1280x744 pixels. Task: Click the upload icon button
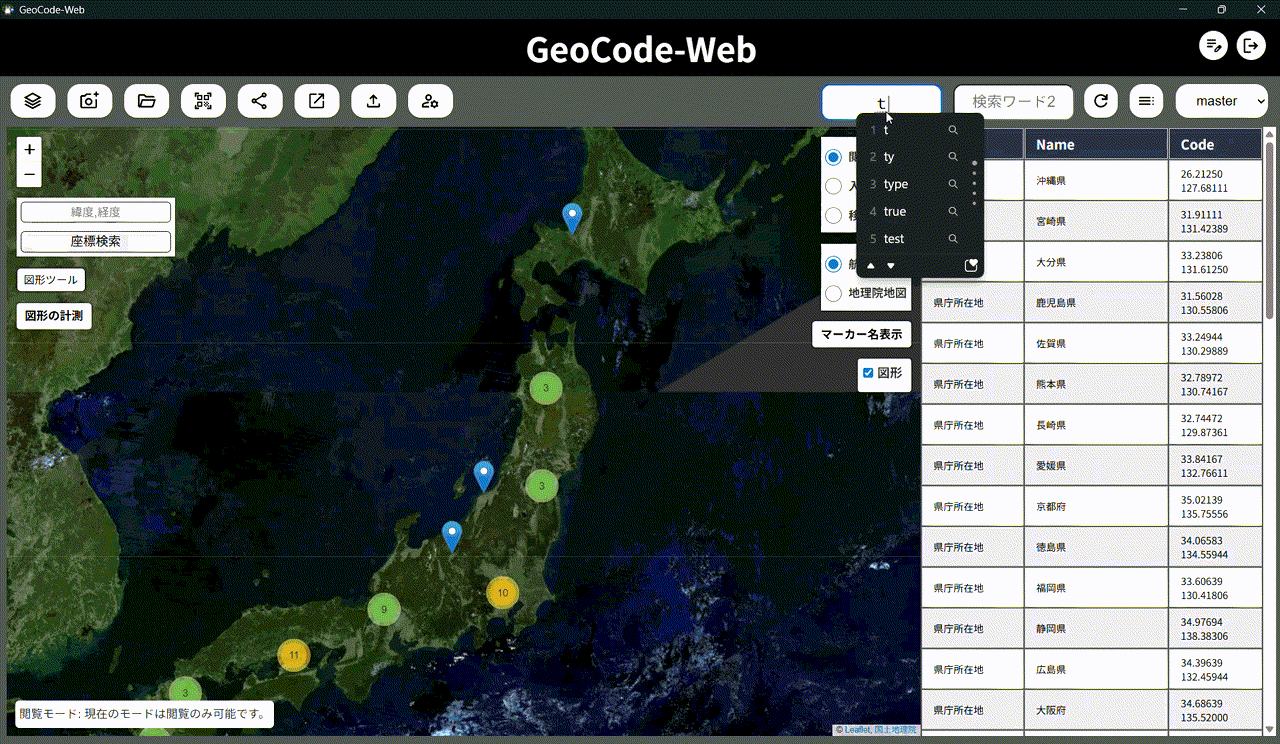tap(374, 101)
